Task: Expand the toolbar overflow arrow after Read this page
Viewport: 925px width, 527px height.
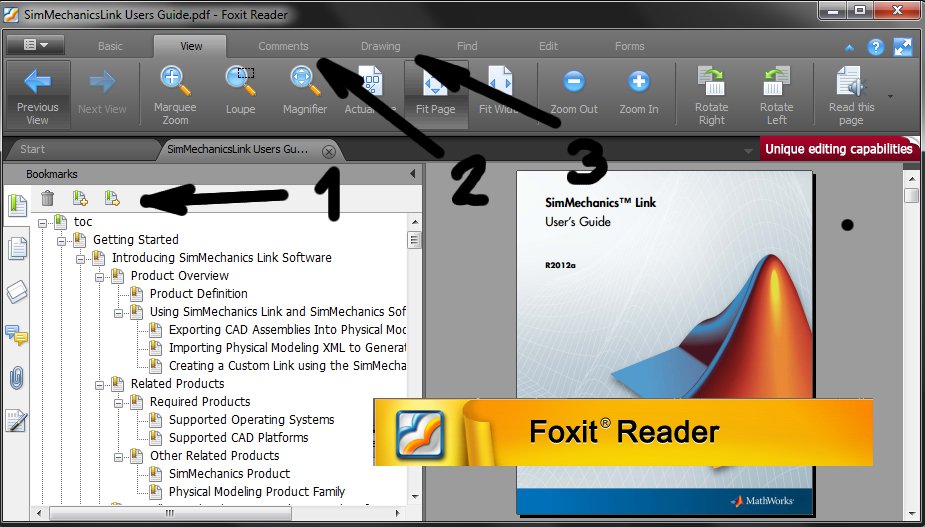Action: point(890,96)
